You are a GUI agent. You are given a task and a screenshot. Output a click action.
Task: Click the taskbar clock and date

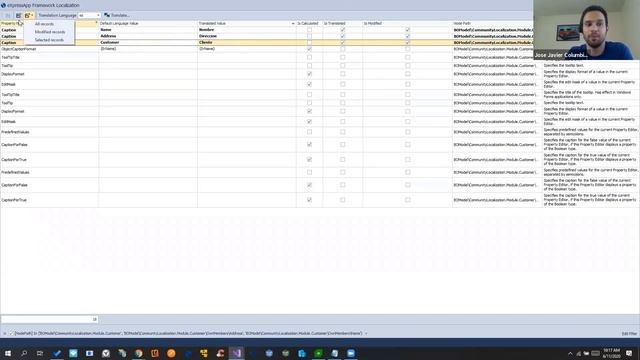(x=611, y=353)
